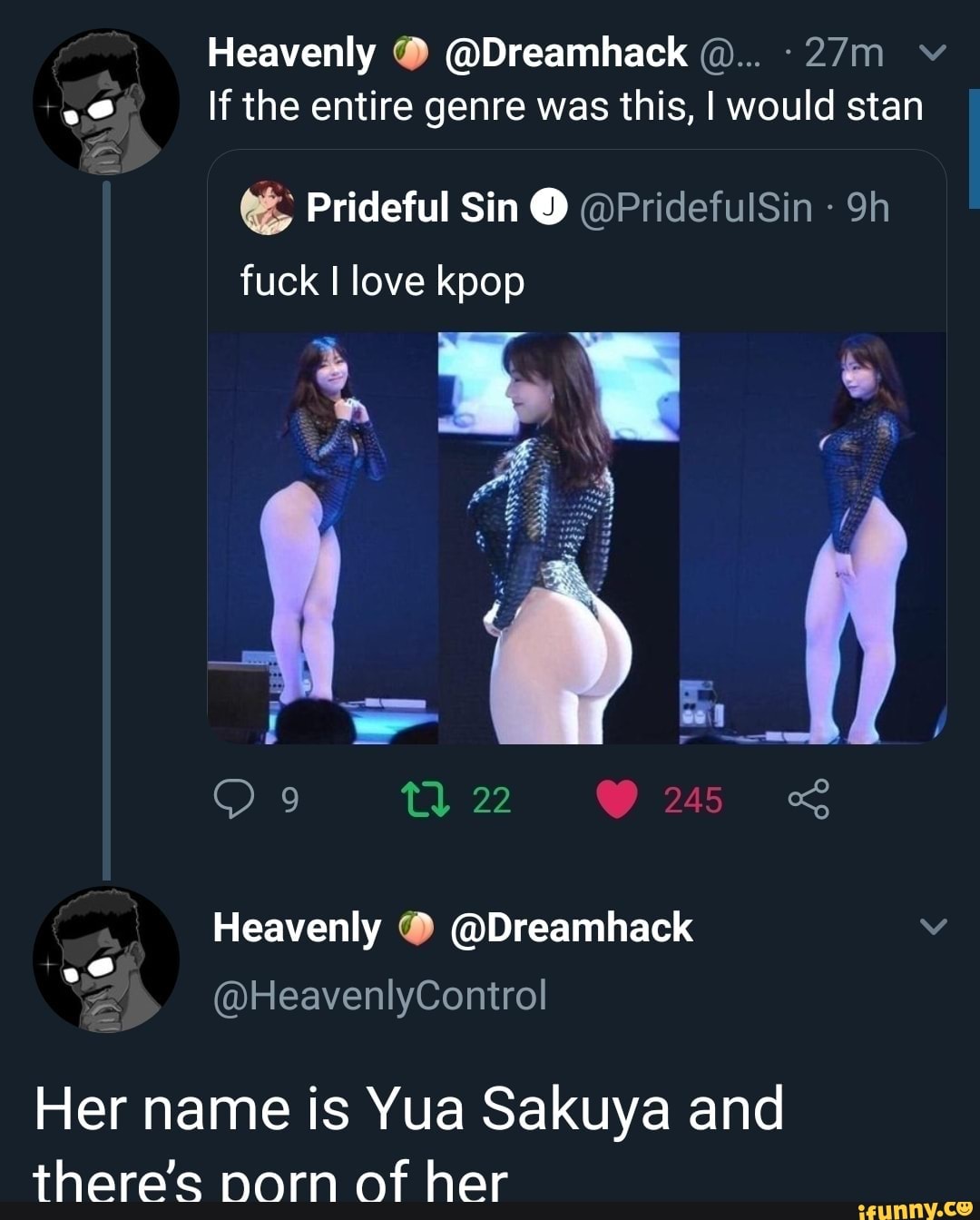Tap the red heart like icon

coord(617,801)
